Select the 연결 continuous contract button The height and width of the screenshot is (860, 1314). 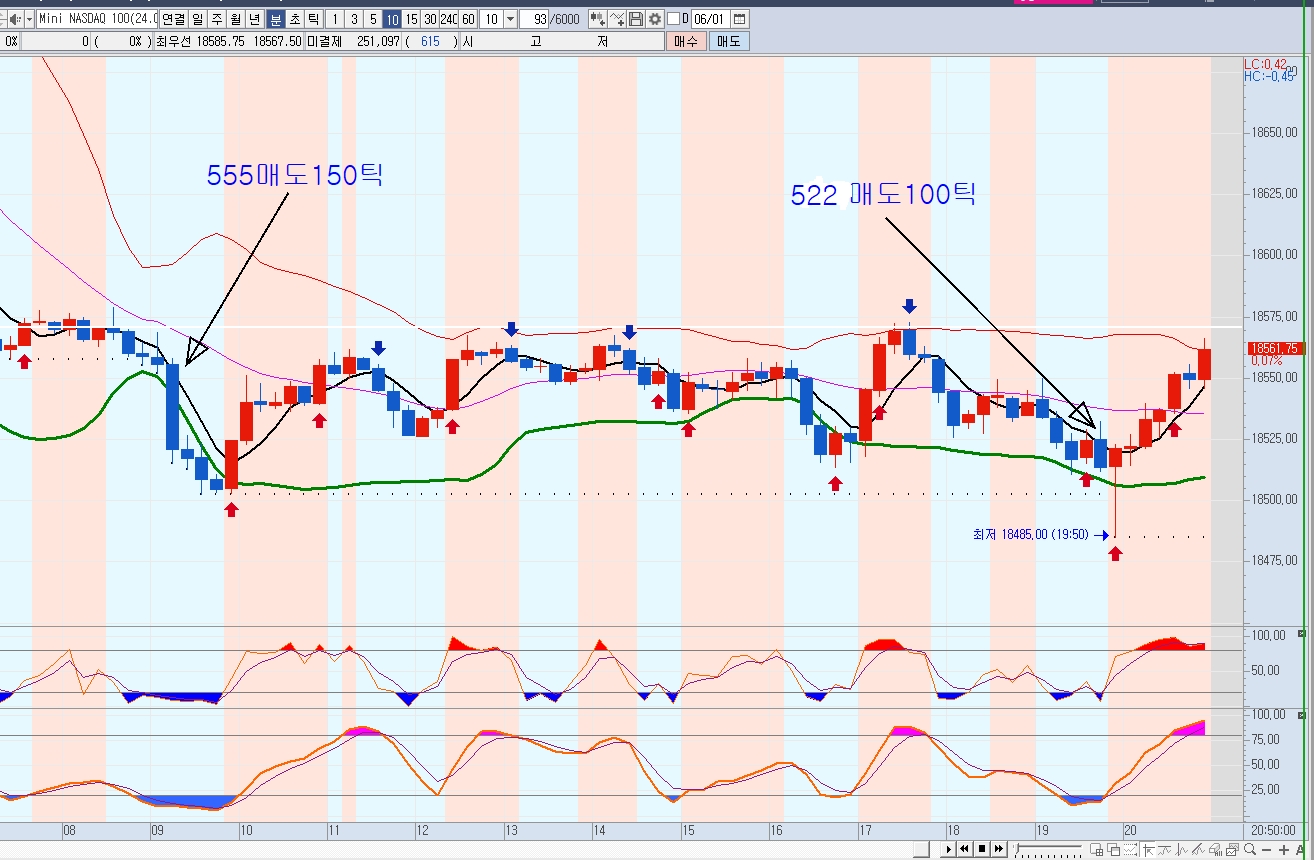[173, 19]
